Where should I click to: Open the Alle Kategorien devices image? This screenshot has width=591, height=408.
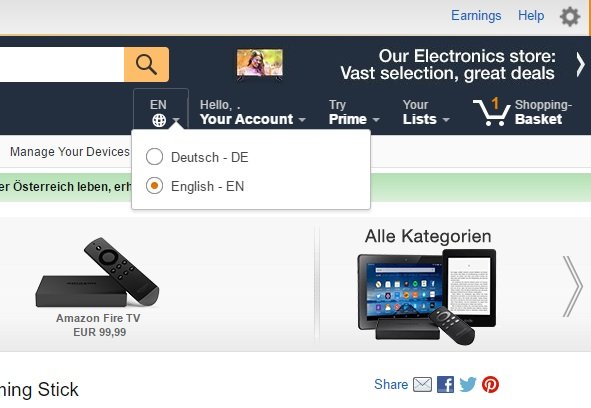coord(427,297)
